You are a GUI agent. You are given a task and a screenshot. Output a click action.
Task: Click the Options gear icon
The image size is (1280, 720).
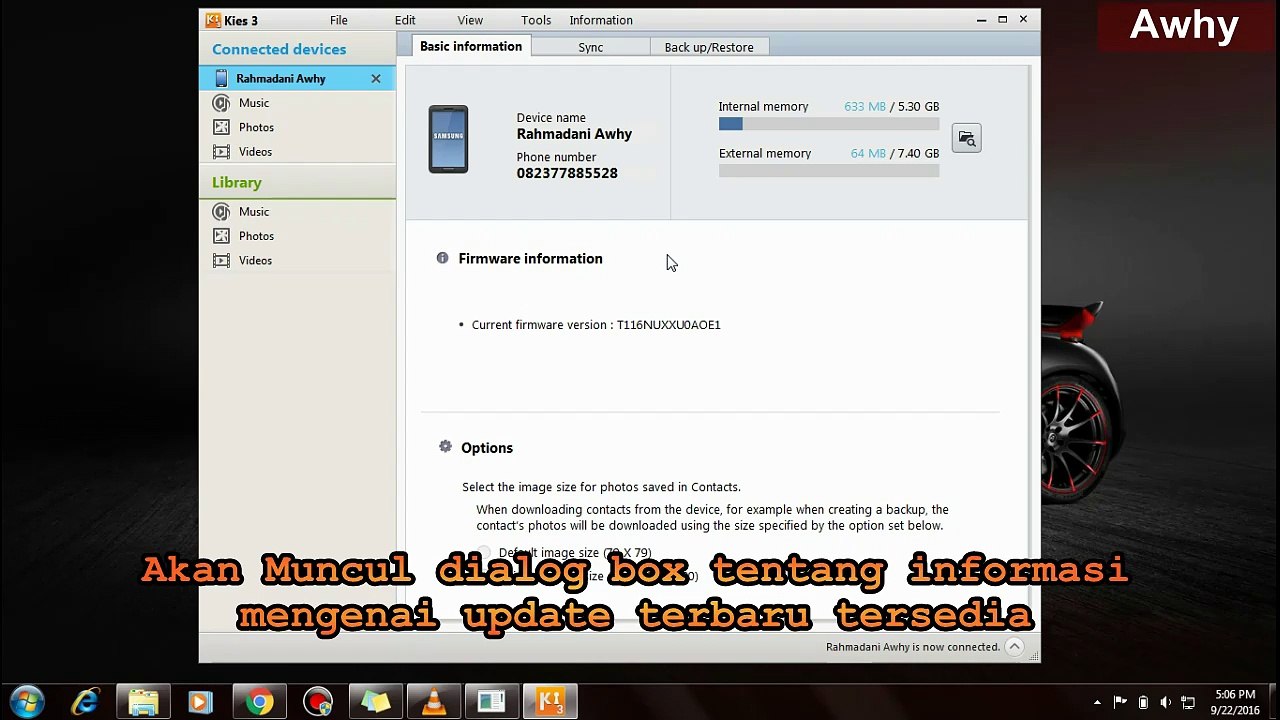445,447
